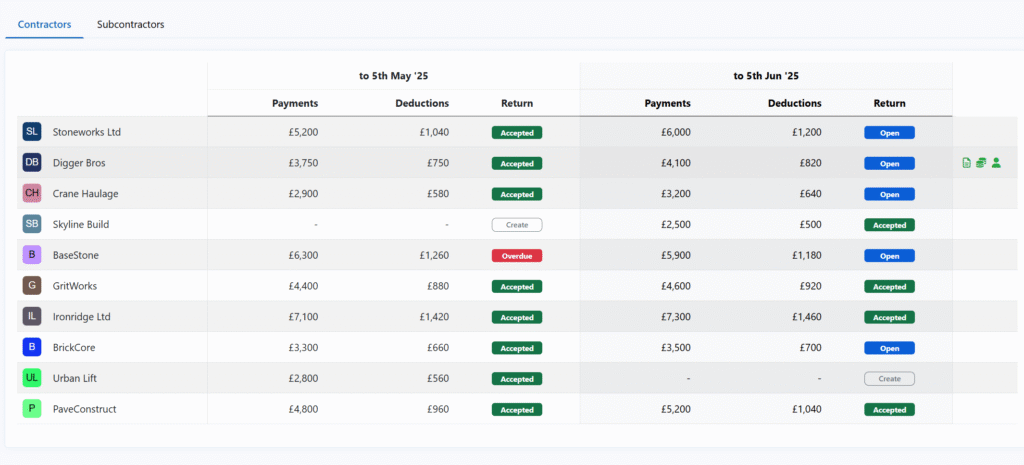View Skyline Build's Accepted June return
This screenshot has height=465, width=1024.
click(x=889, y=225)
